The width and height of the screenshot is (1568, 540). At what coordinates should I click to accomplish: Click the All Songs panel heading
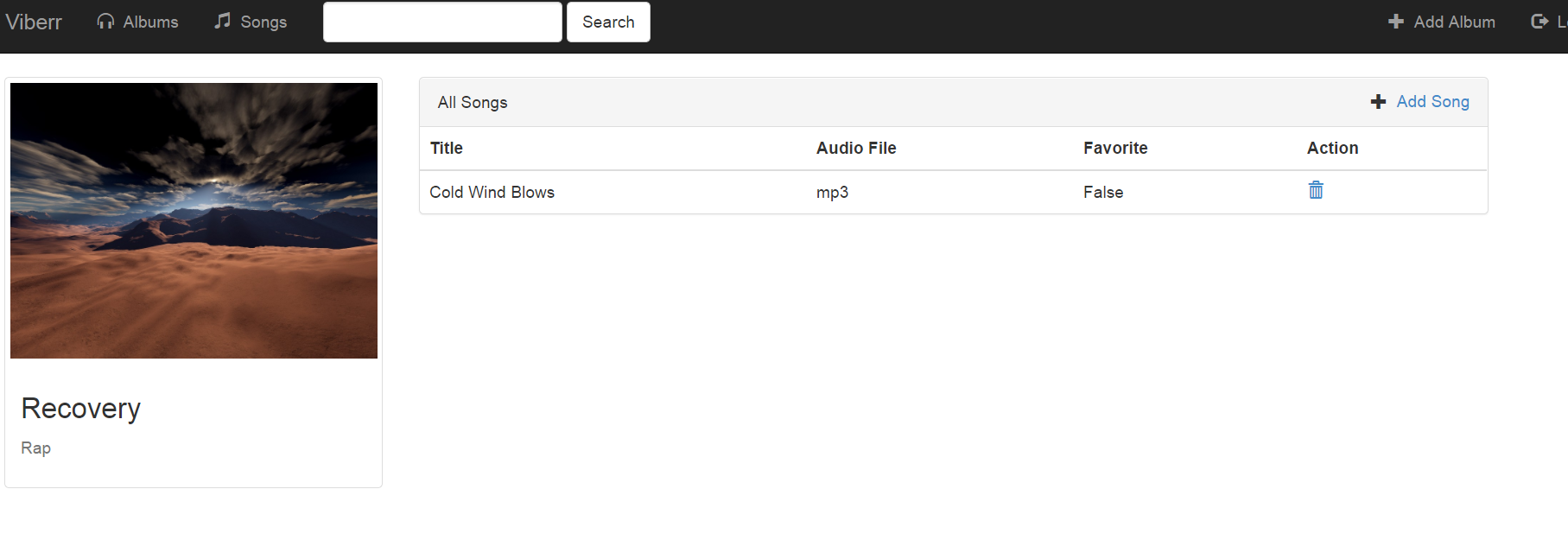click(x=473, y=102)
